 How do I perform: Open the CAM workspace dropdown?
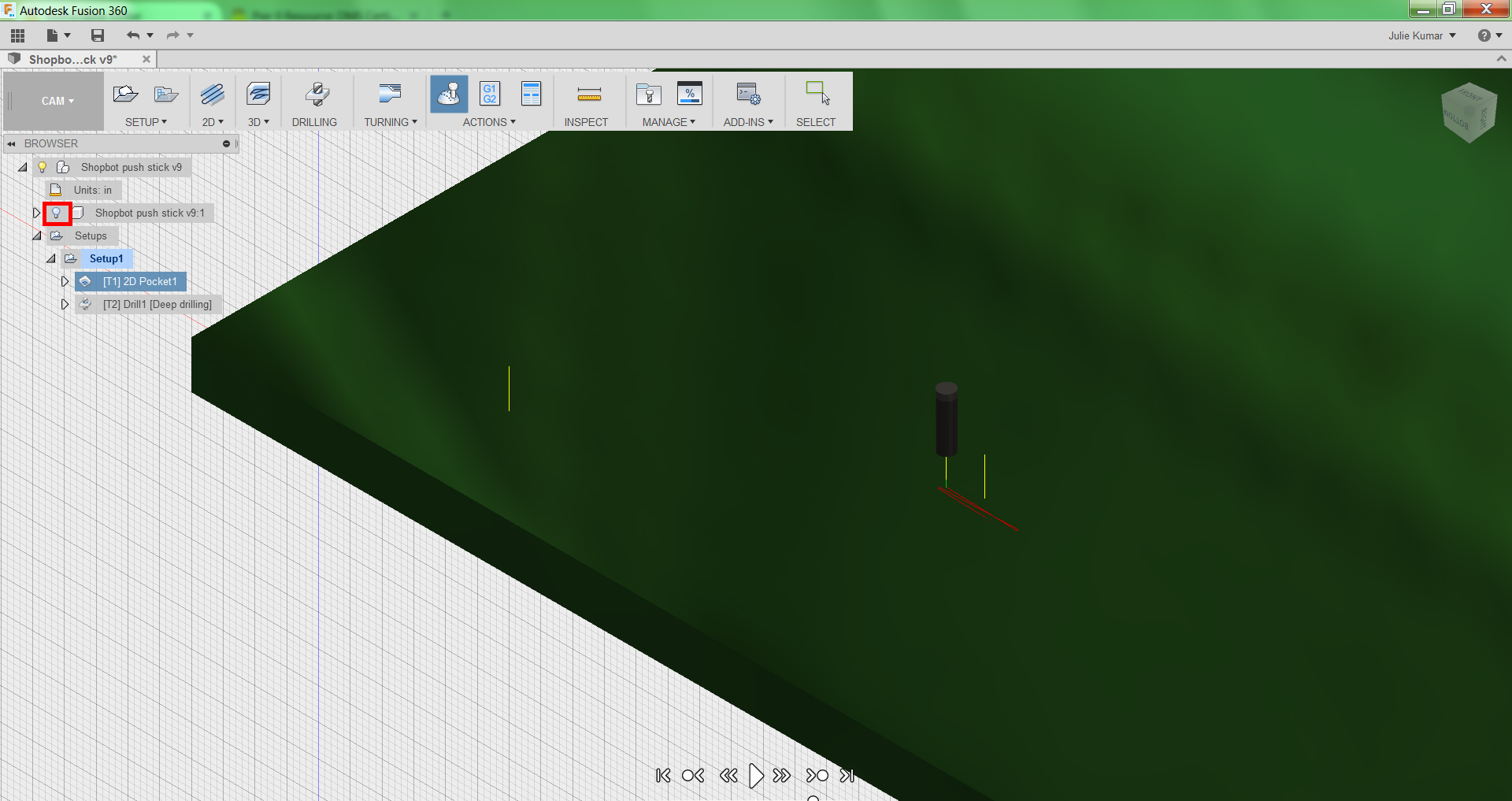tap(57, 101)
